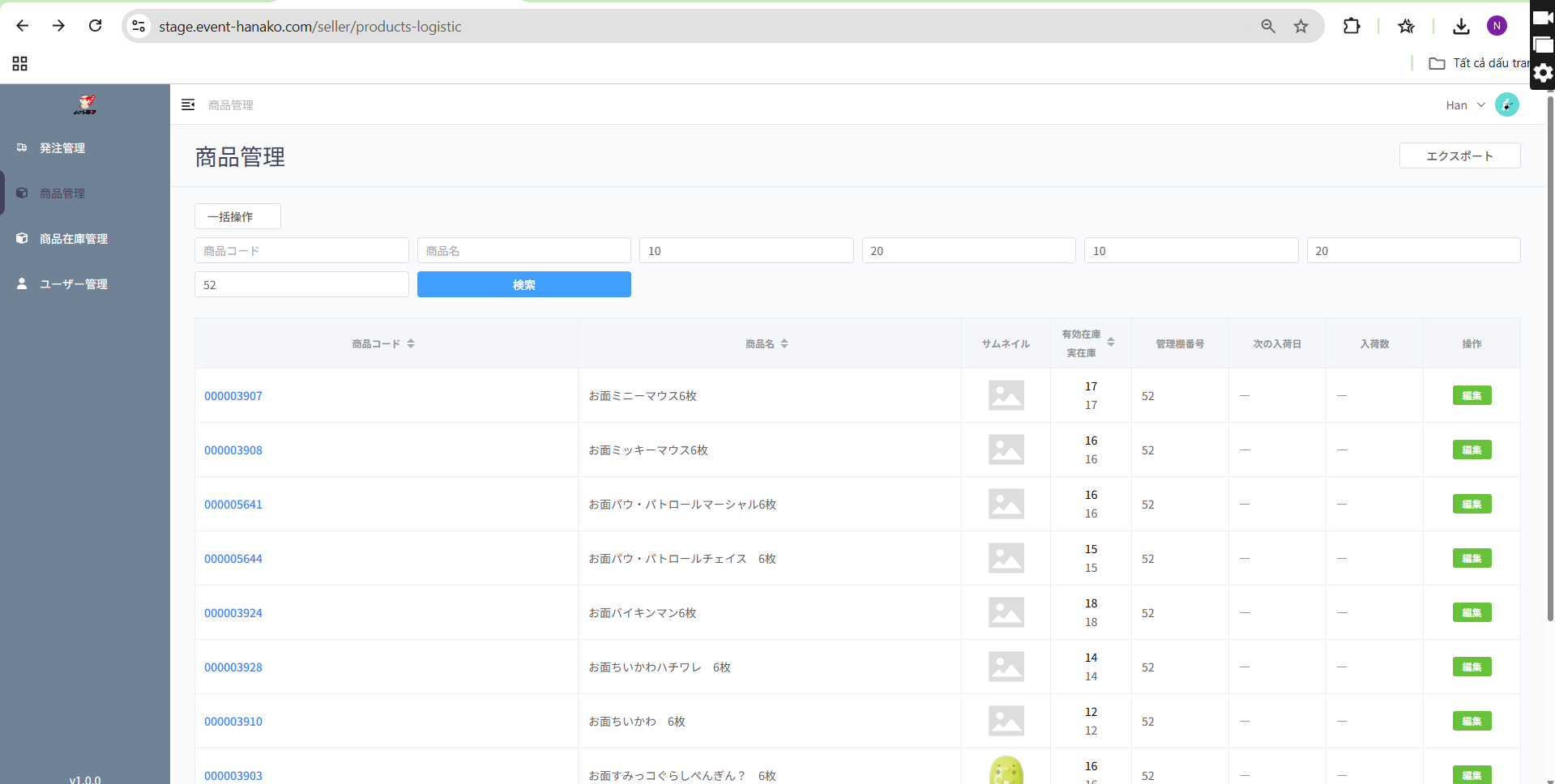
Task: Open browser downloads icon
Action: pyautogui.click(x=1461, y=26)
